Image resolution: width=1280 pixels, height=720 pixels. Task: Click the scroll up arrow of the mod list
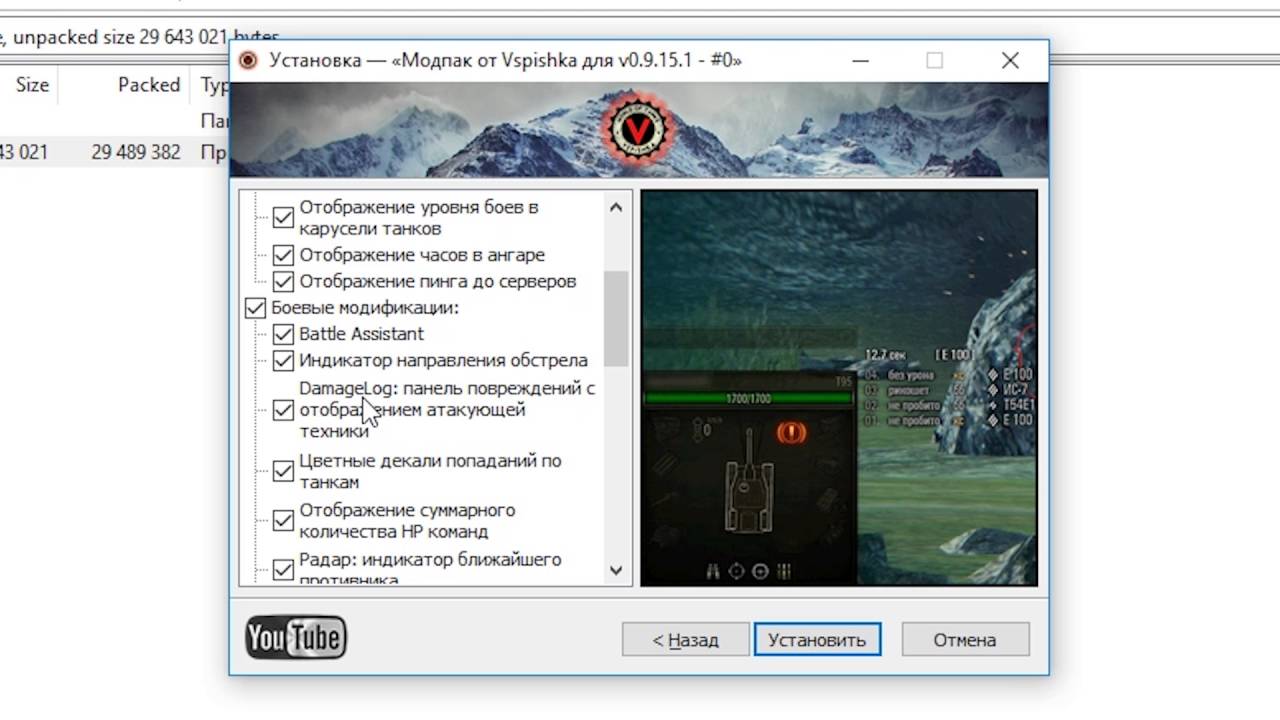pyautogui.click(x=616, y=207)
